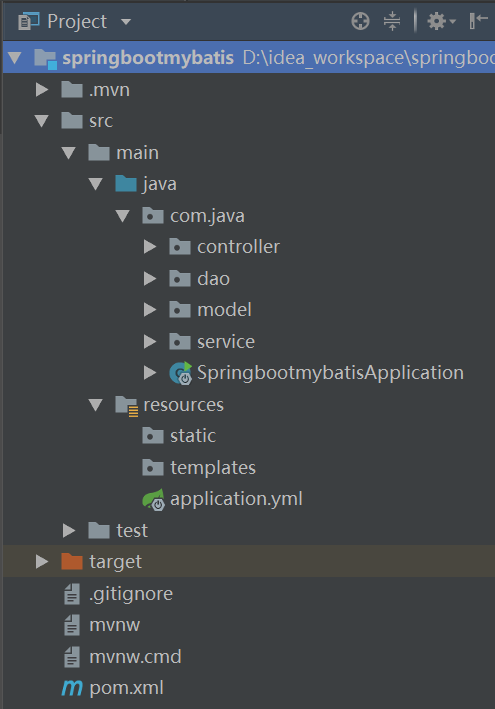The width and height of the screenshot is (495, 709).
Task: Click the resources folder icon
Action: [x=127, y=406]
